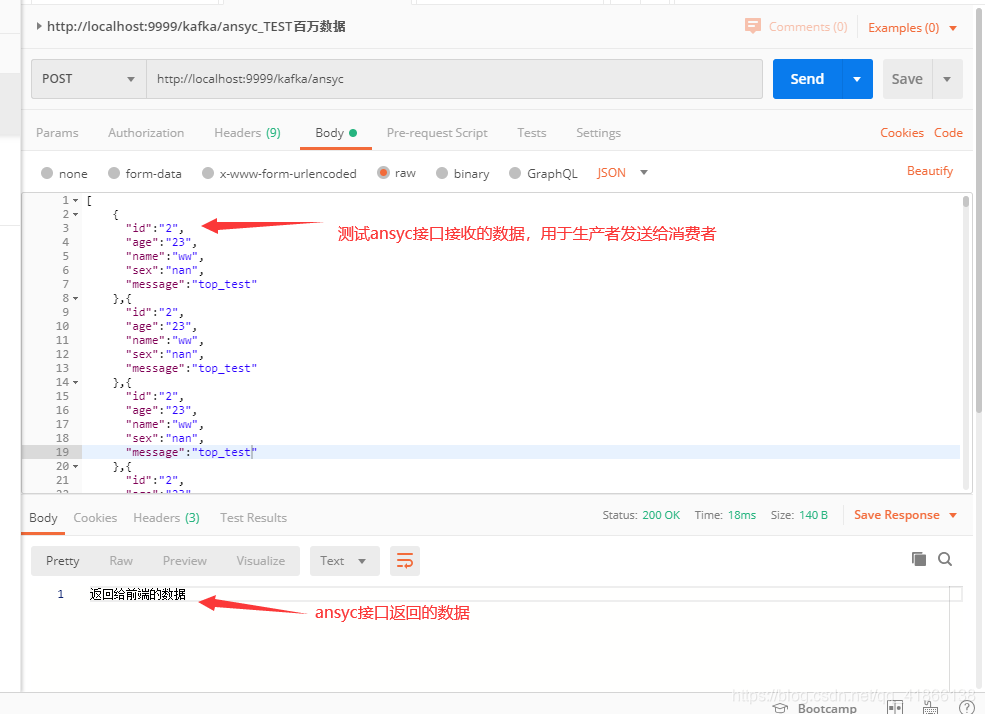Open the request Body tab

pyautogui.click(x=336, y=133)
